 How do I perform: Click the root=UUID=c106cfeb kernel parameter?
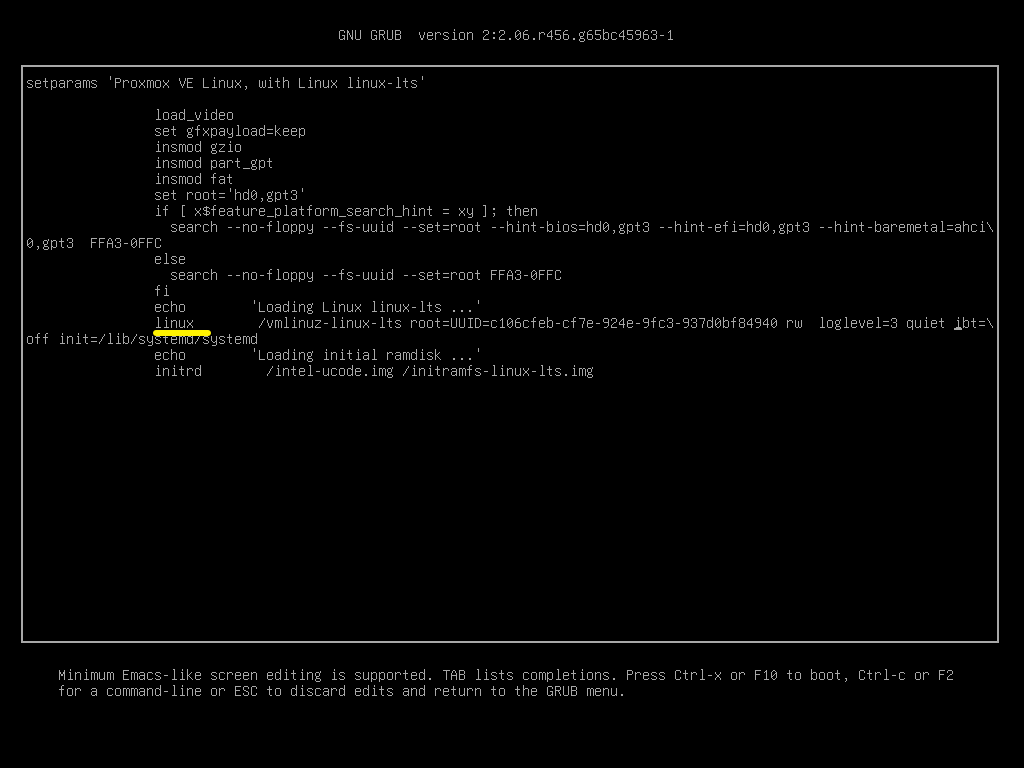[594, 323]
